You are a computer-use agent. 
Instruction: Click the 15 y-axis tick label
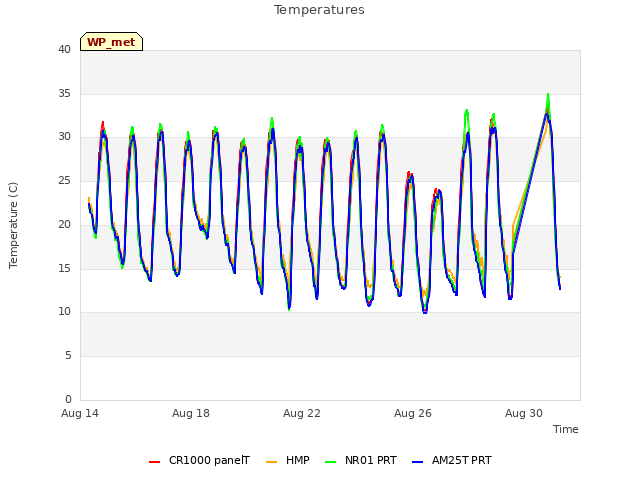(64, 268)
